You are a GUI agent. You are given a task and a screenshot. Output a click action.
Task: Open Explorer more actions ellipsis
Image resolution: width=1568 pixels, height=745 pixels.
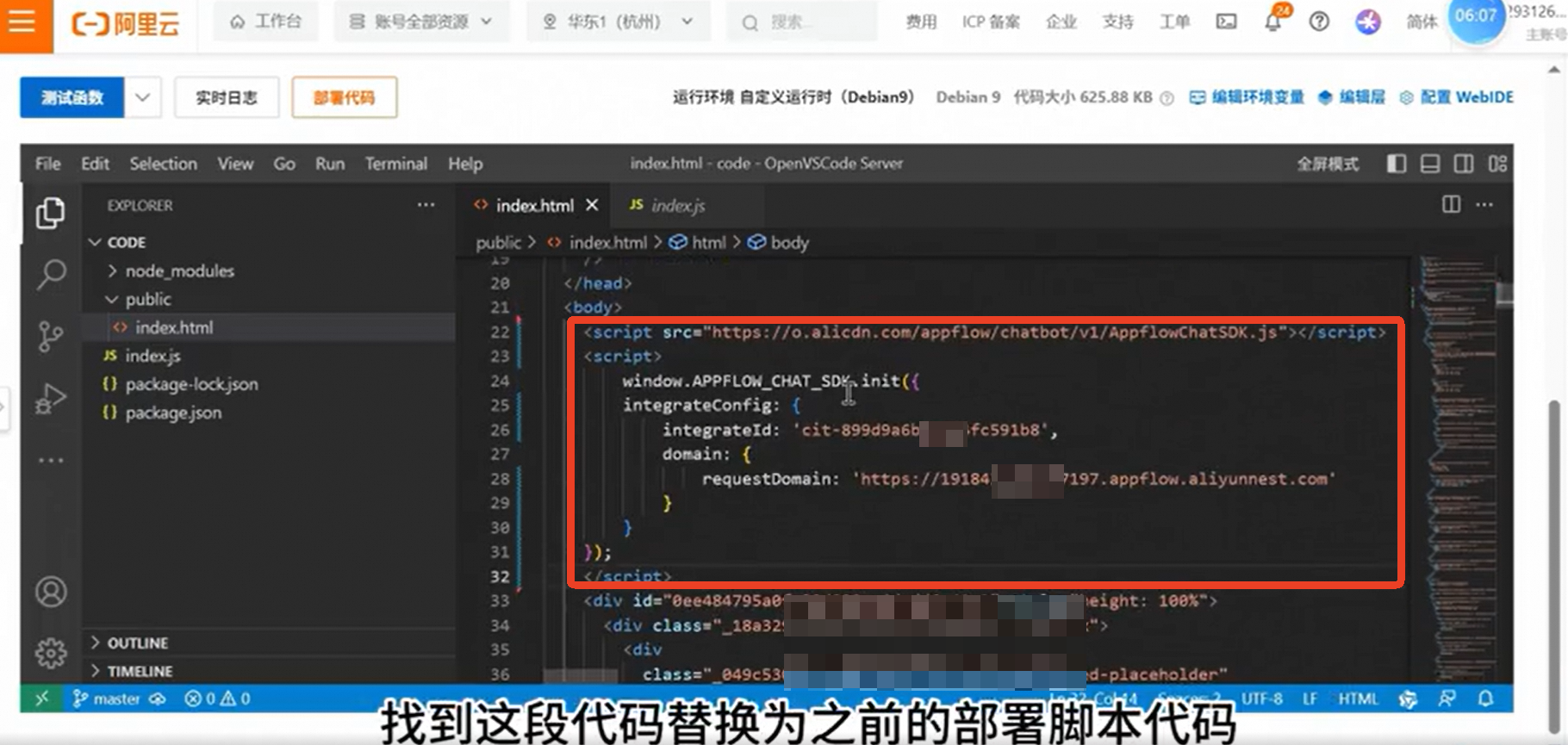coord(426,205)
